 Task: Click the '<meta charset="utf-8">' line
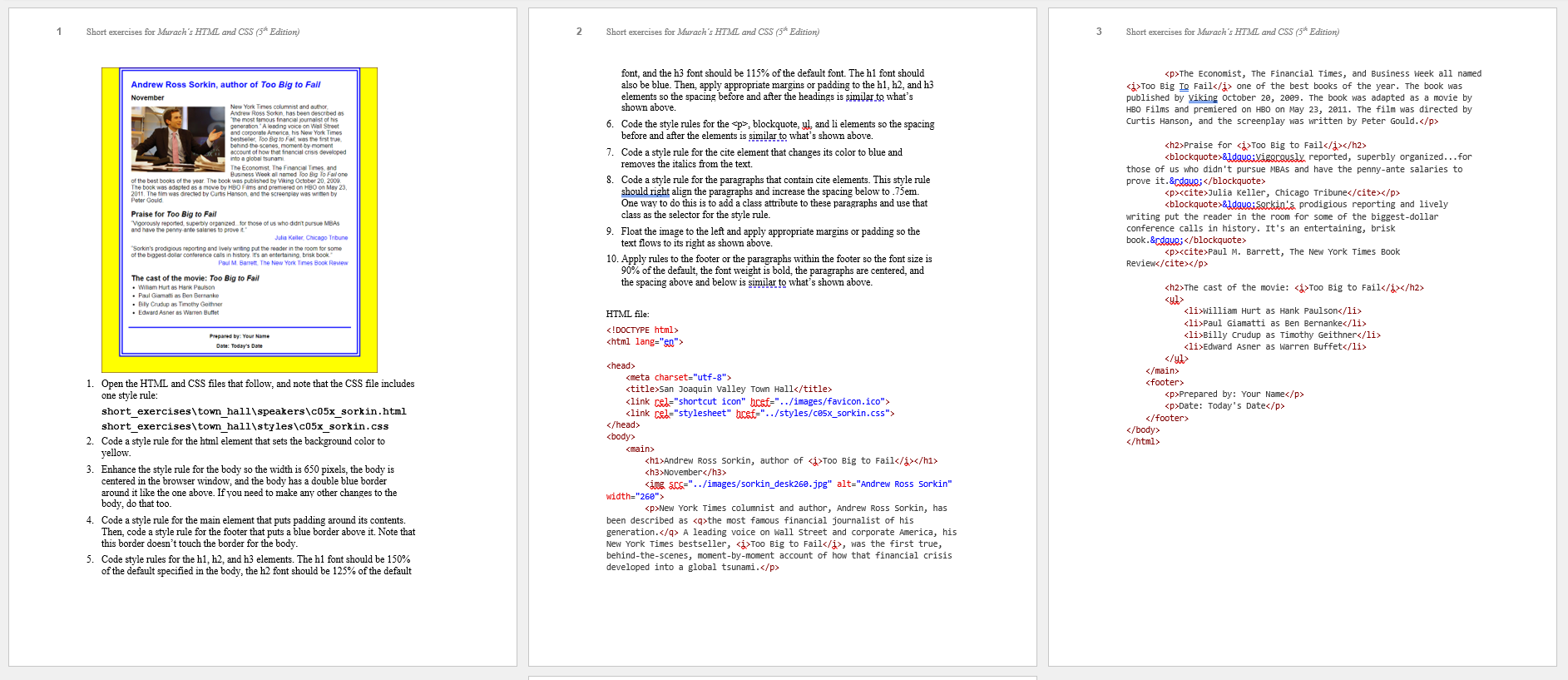click(678, 378)
